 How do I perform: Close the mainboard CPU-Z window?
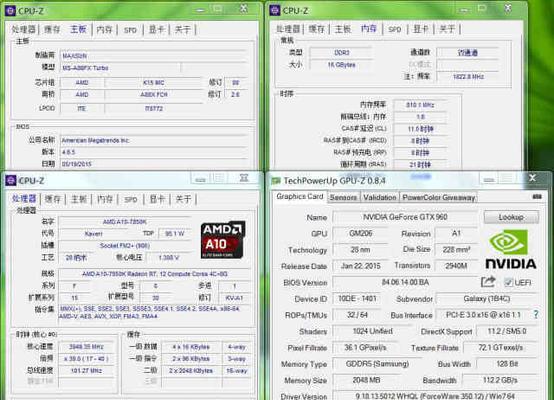coord(243,8)
